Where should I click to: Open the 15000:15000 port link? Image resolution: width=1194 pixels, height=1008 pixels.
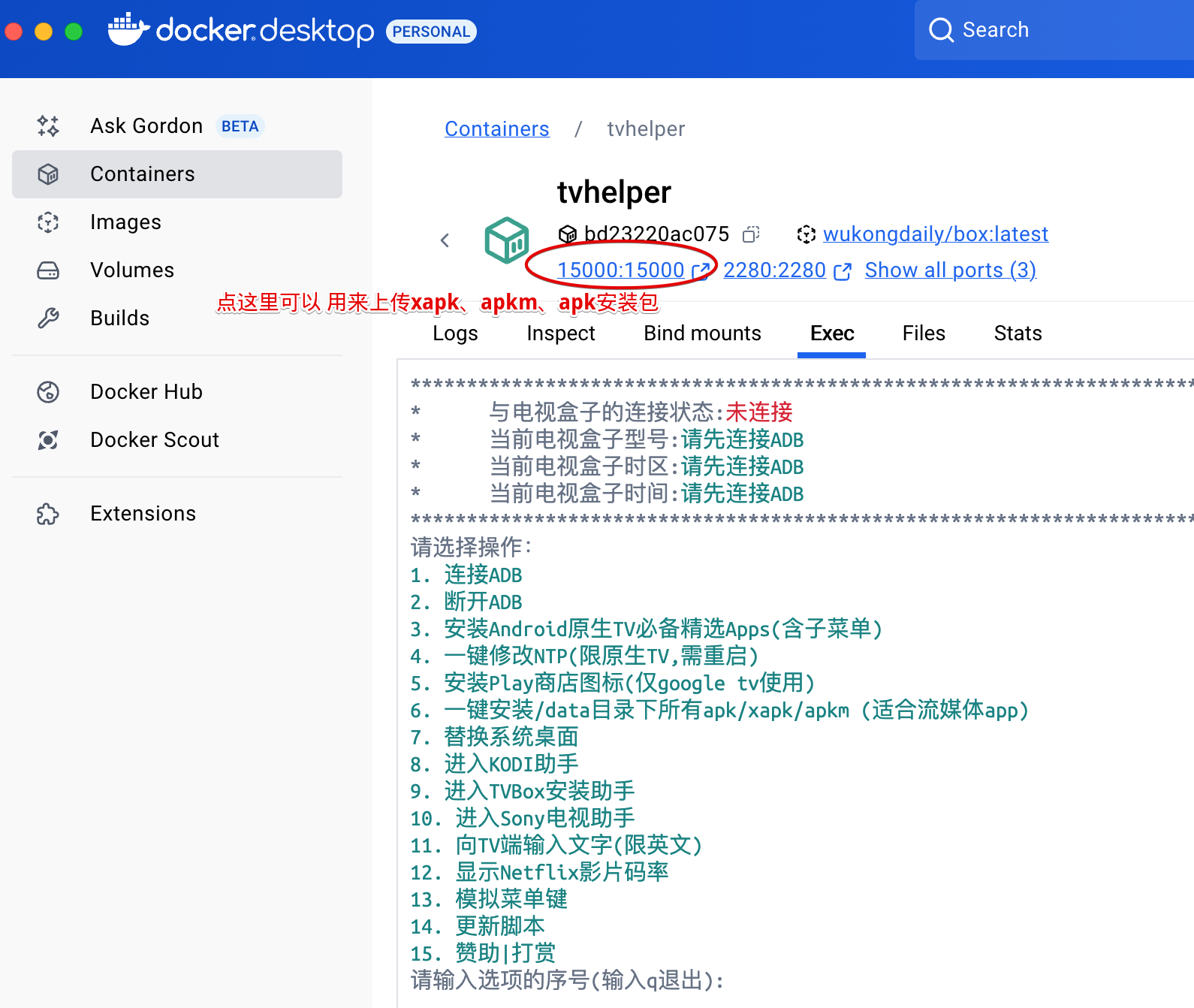(x=621, y=270)
